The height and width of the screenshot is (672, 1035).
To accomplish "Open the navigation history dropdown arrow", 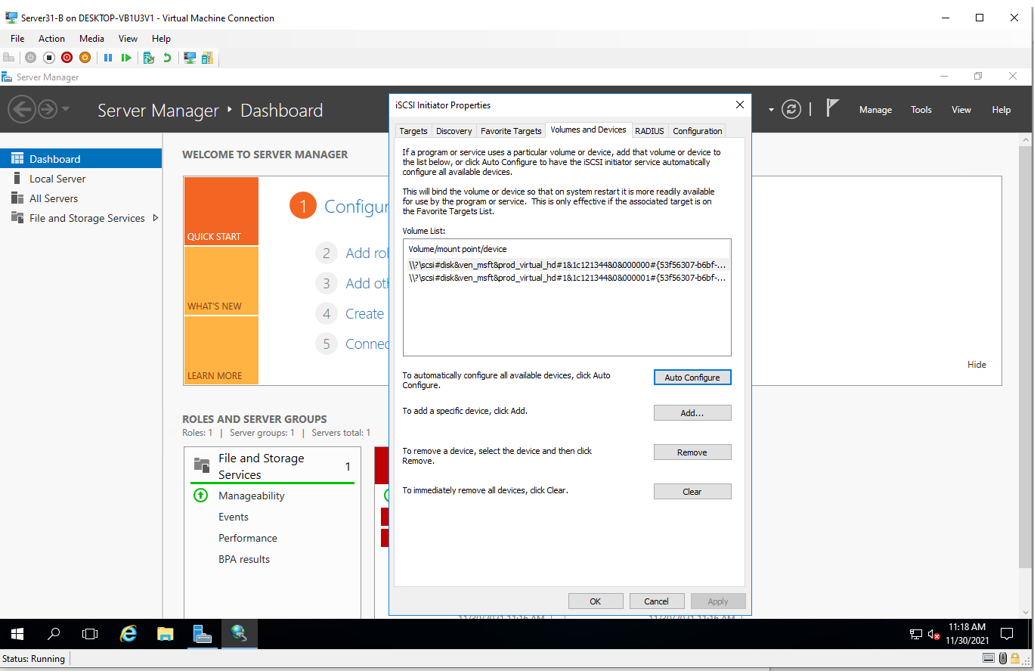I will [65, 109].
